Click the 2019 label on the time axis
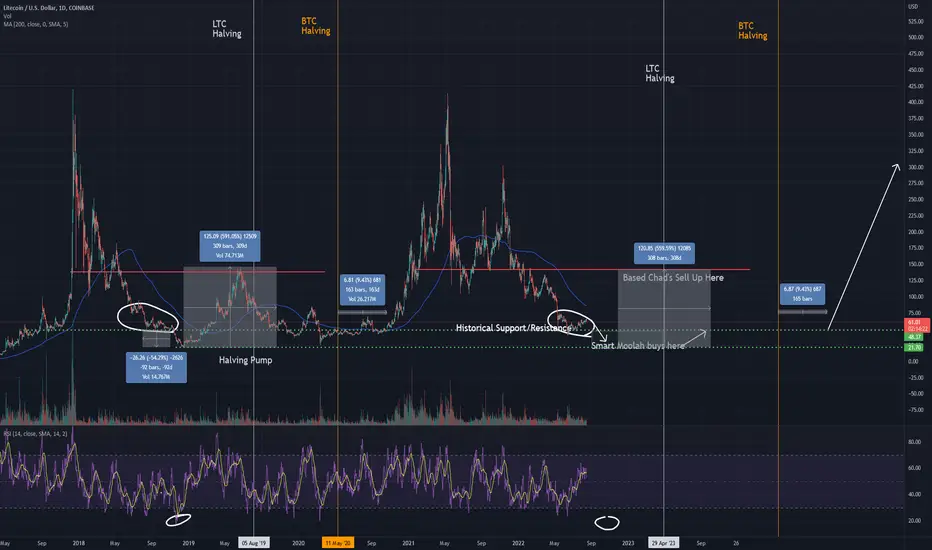This screenshot has width=932, height=550. point(188,543)
